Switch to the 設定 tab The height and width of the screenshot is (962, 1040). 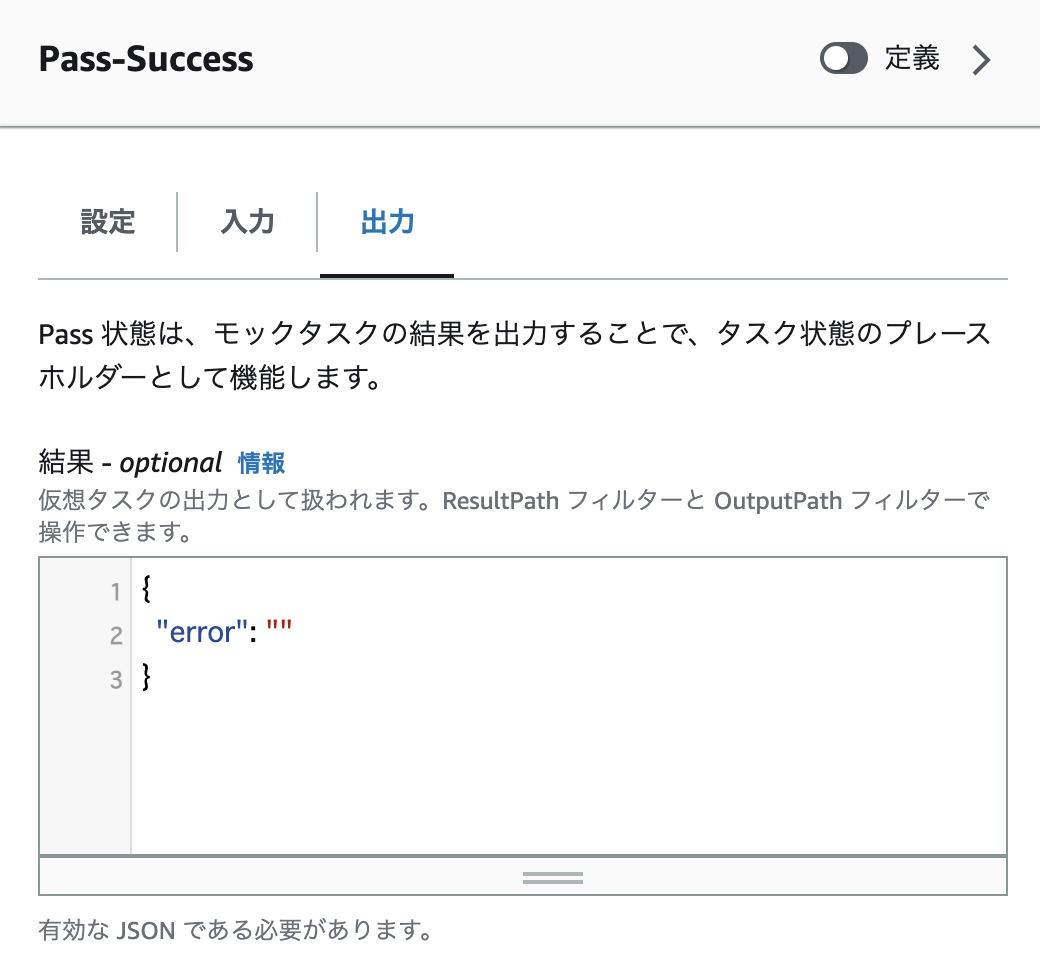107,222
